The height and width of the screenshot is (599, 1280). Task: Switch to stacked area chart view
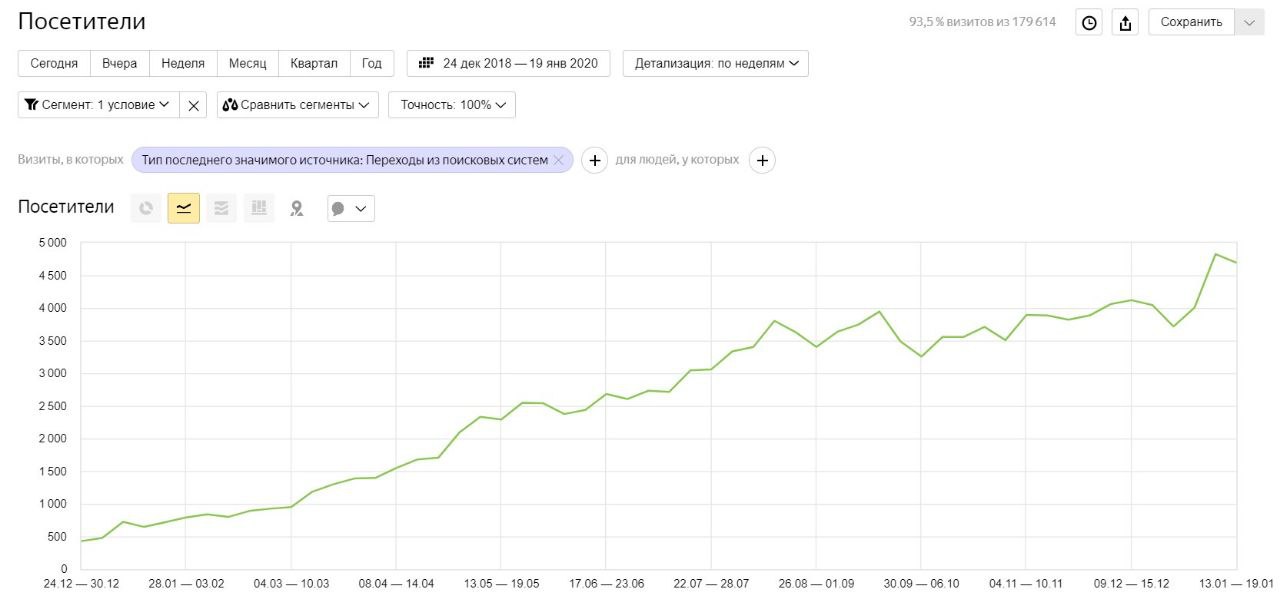pos(221,208)
